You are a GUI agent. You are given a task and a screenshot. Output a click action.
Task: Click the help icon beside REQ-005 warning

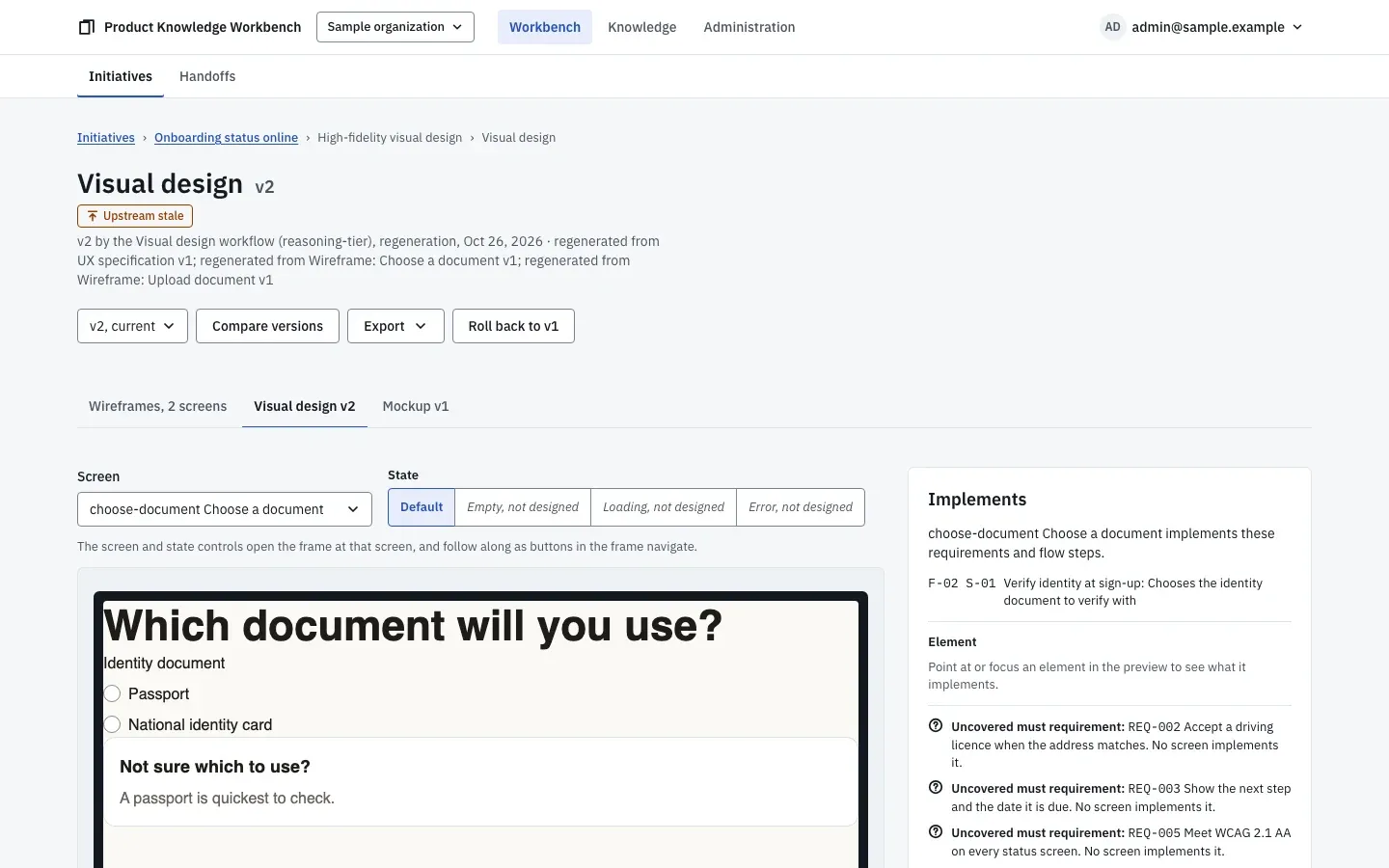point(935,832)
